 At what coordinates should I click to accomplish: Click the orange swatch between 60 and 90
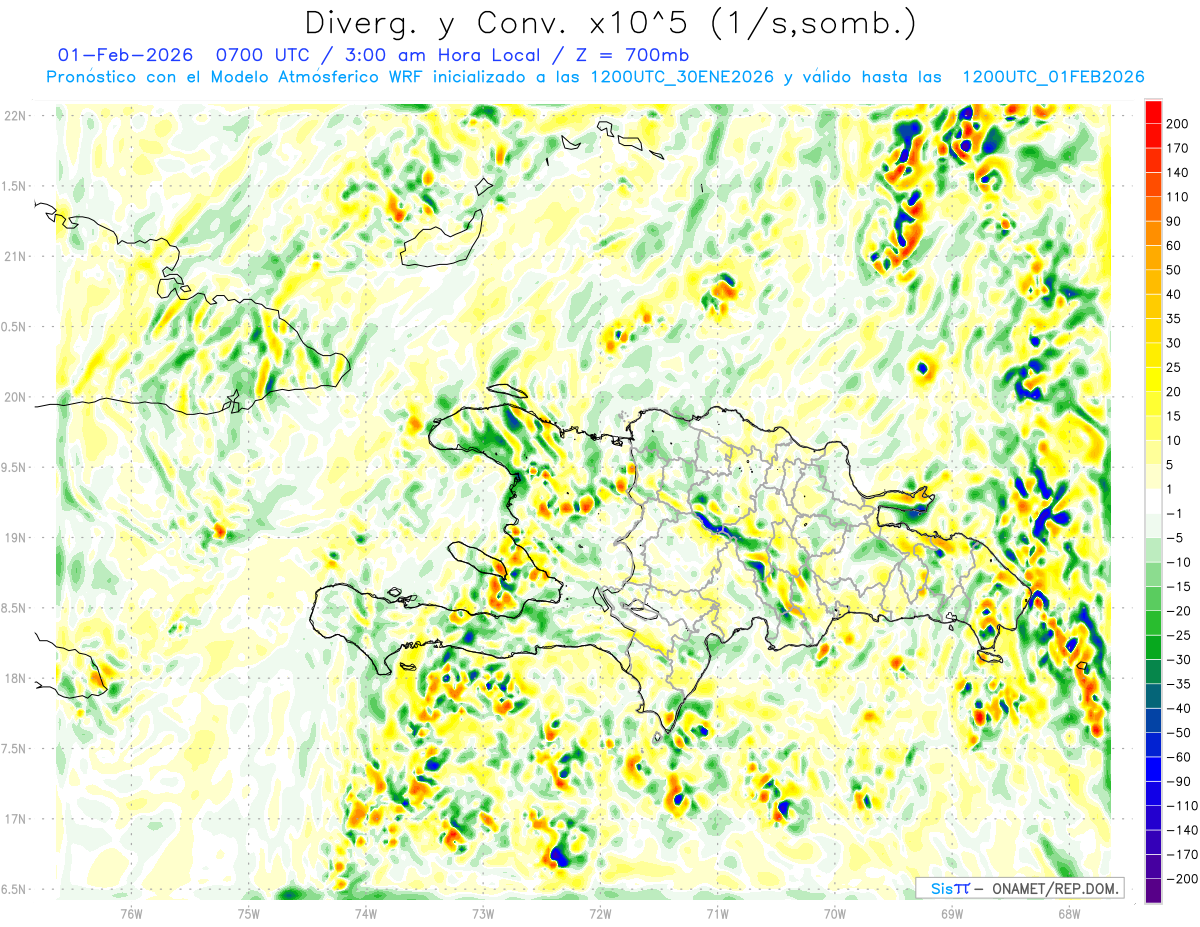[1153, 233]
